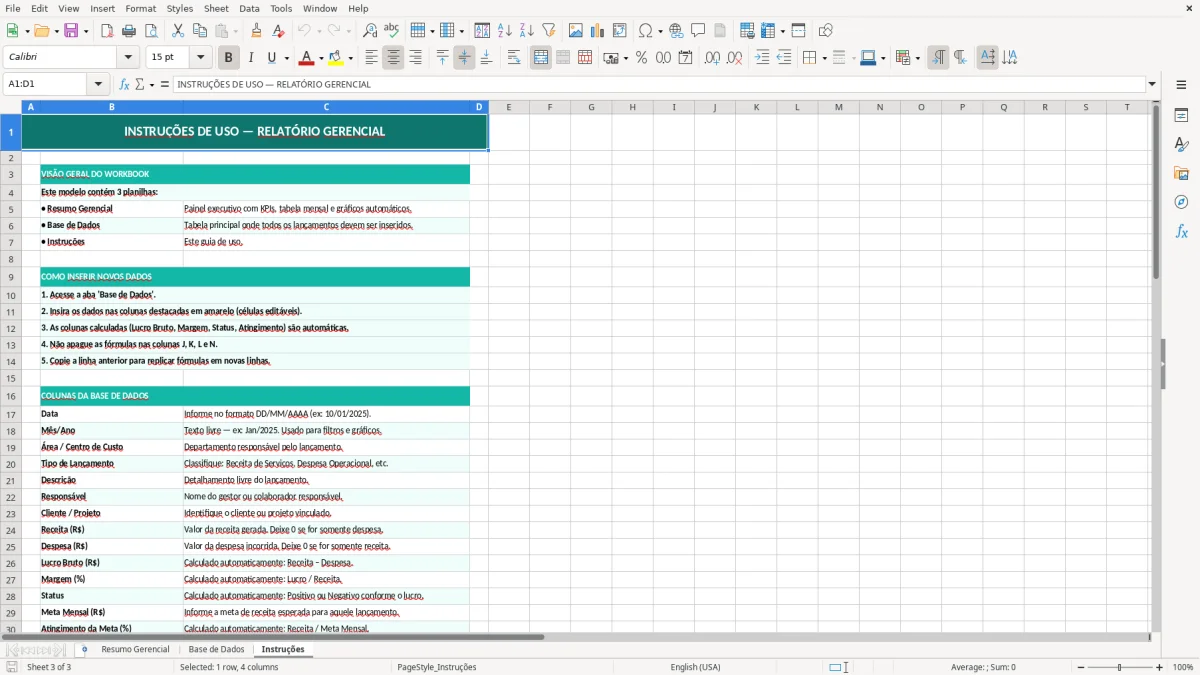Click Zoom In plus button
Viewport: 1200px width, 675px height.
coord(1159,667)
